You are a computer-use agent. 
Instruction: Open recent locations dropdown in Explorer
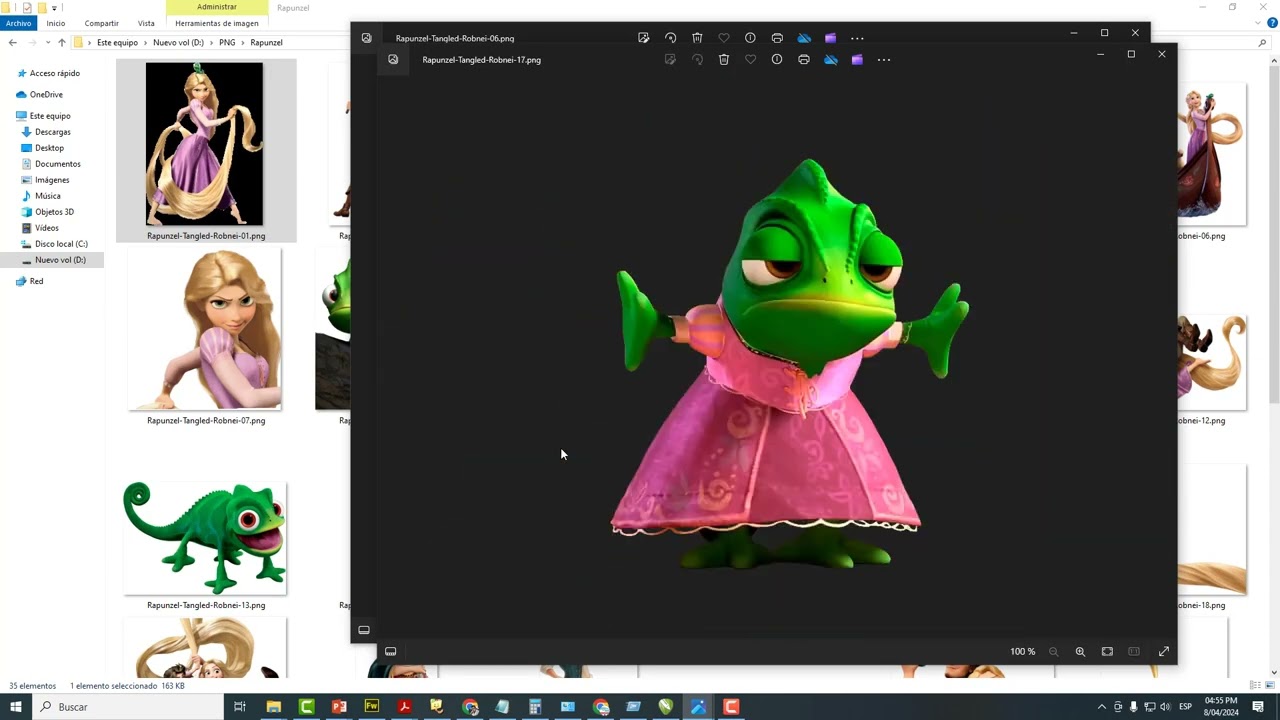47,43
